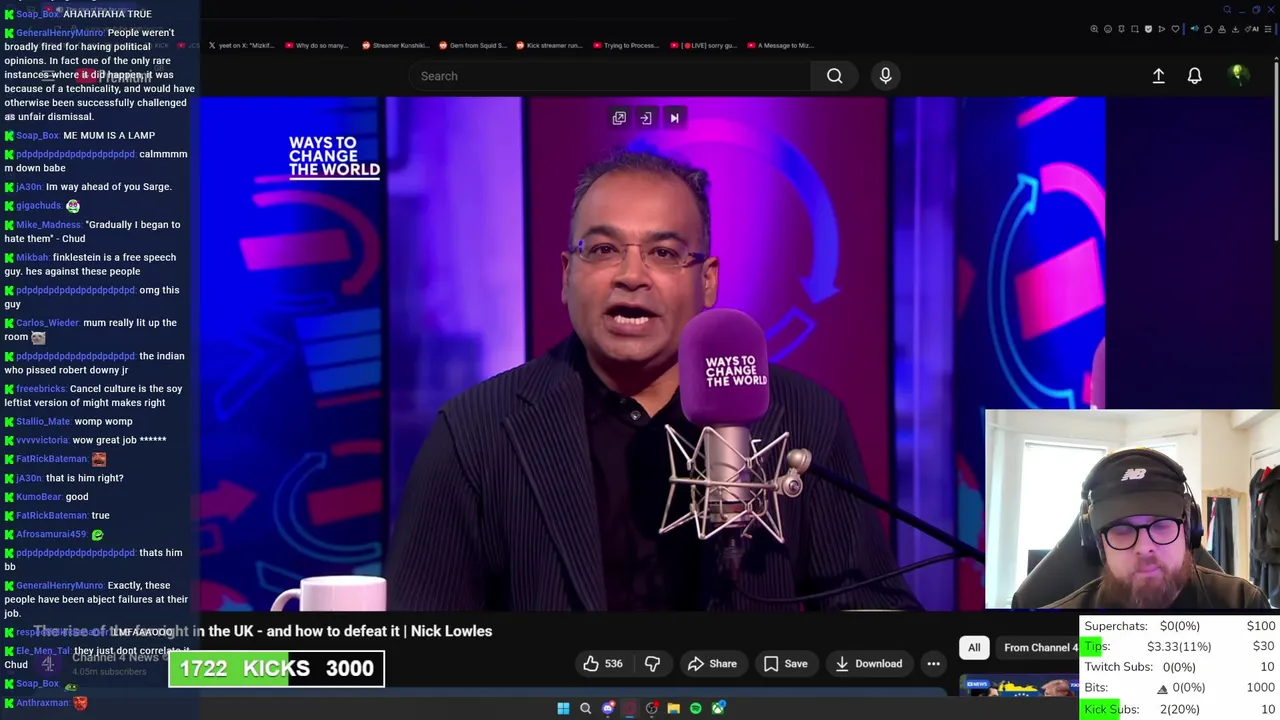Click the blue speaker audio icon in the browser toolbar
This screenshot has width=1280, height=720.
point(1195,29)
